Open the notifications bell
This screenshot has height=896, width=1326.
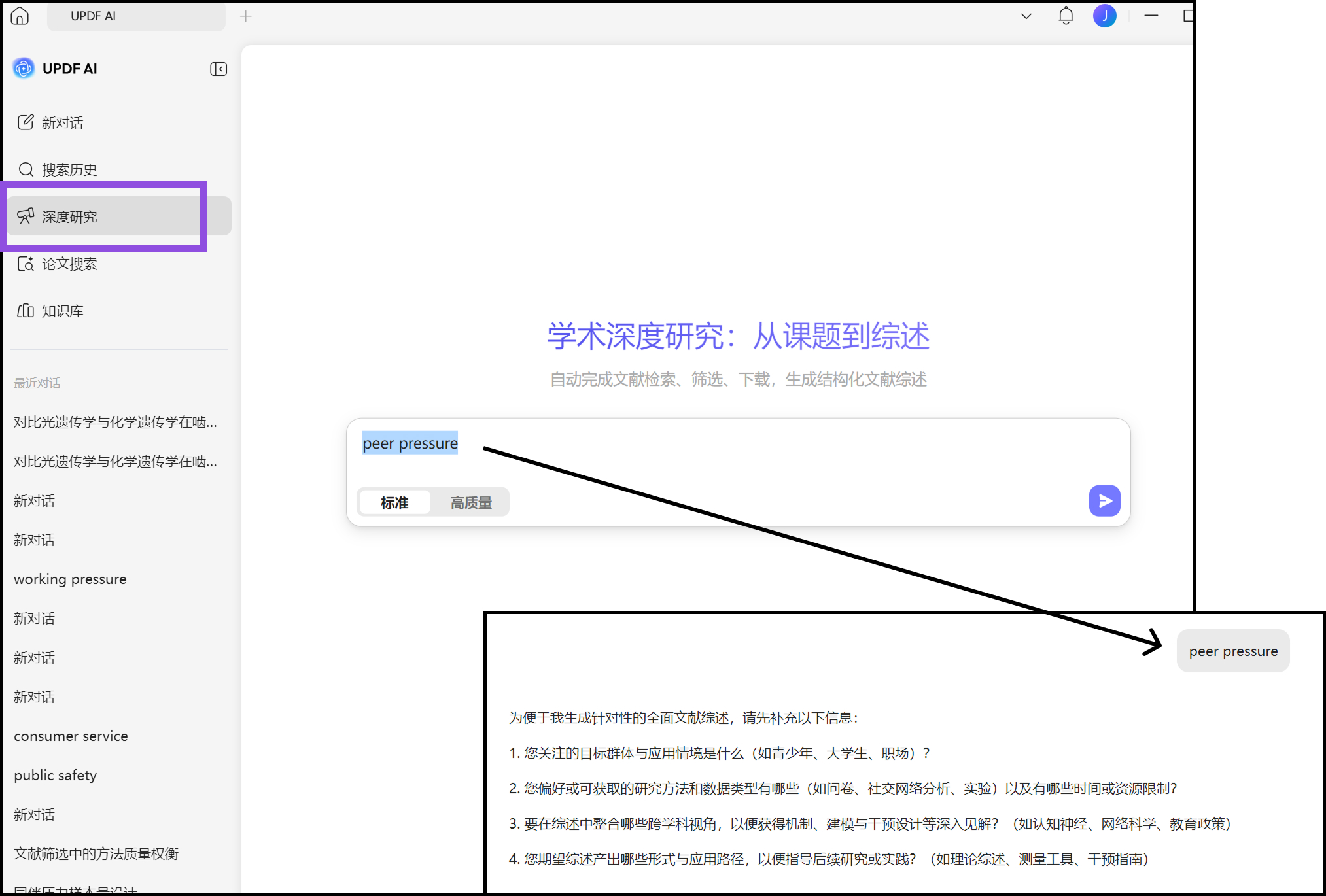1066,16
